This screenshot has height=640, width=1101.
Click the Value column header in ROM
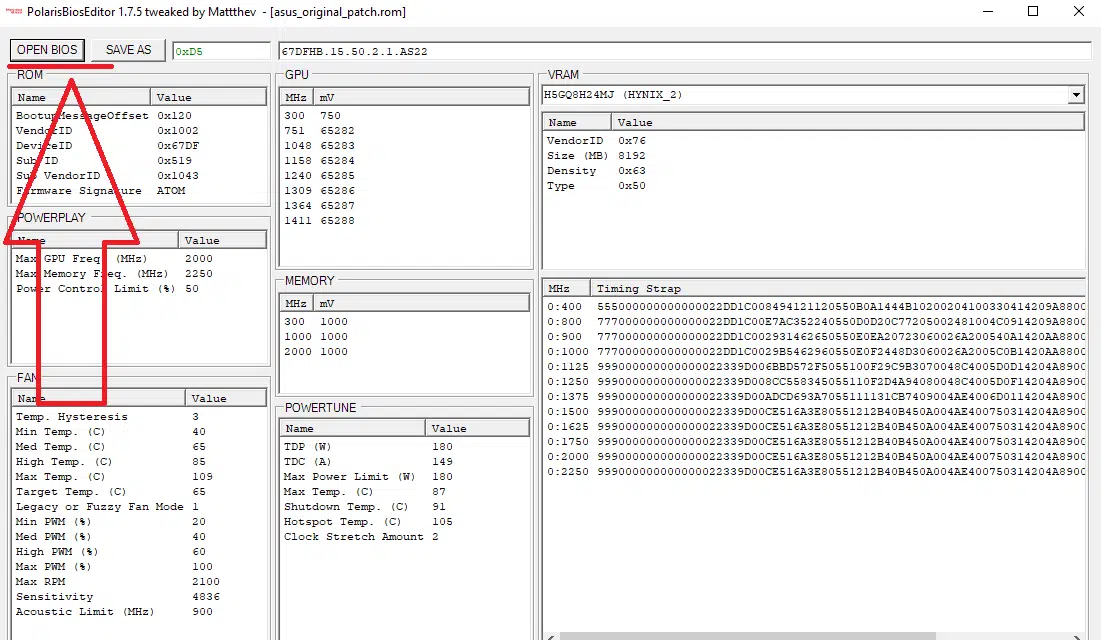tap(208, 97)
